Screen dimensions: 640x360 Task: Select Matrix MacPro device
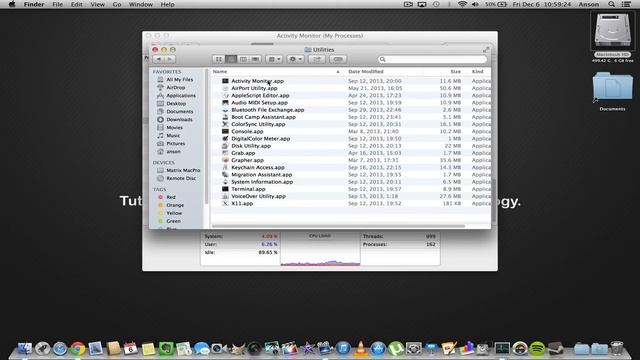[x=183, y=170]
